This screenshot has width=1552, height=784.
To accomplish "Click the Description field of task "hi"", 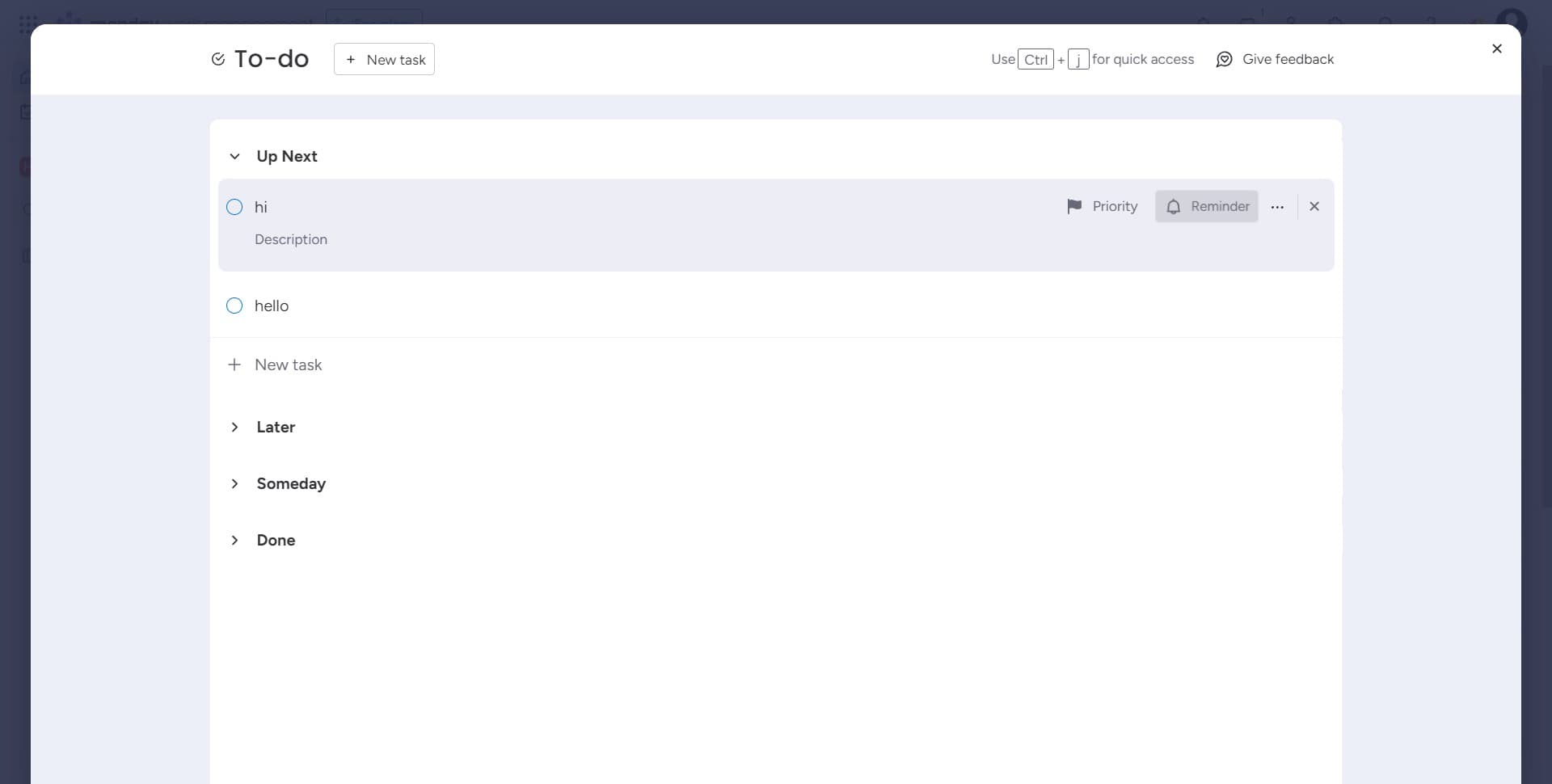I will [x=291, y=239].
